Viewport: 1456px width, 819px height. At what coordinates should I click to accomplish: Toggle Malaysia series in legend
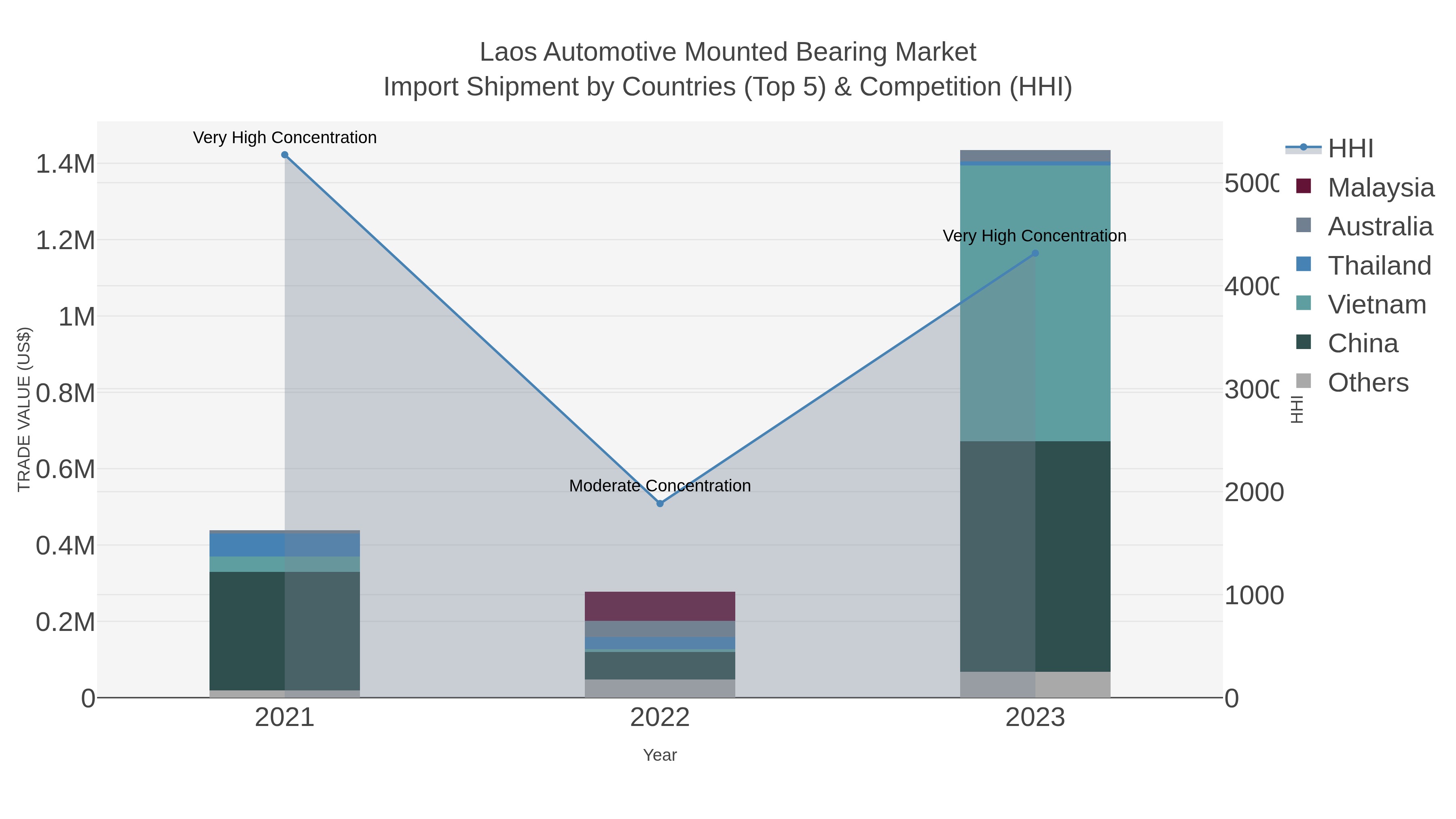(x=1365, y=188)
